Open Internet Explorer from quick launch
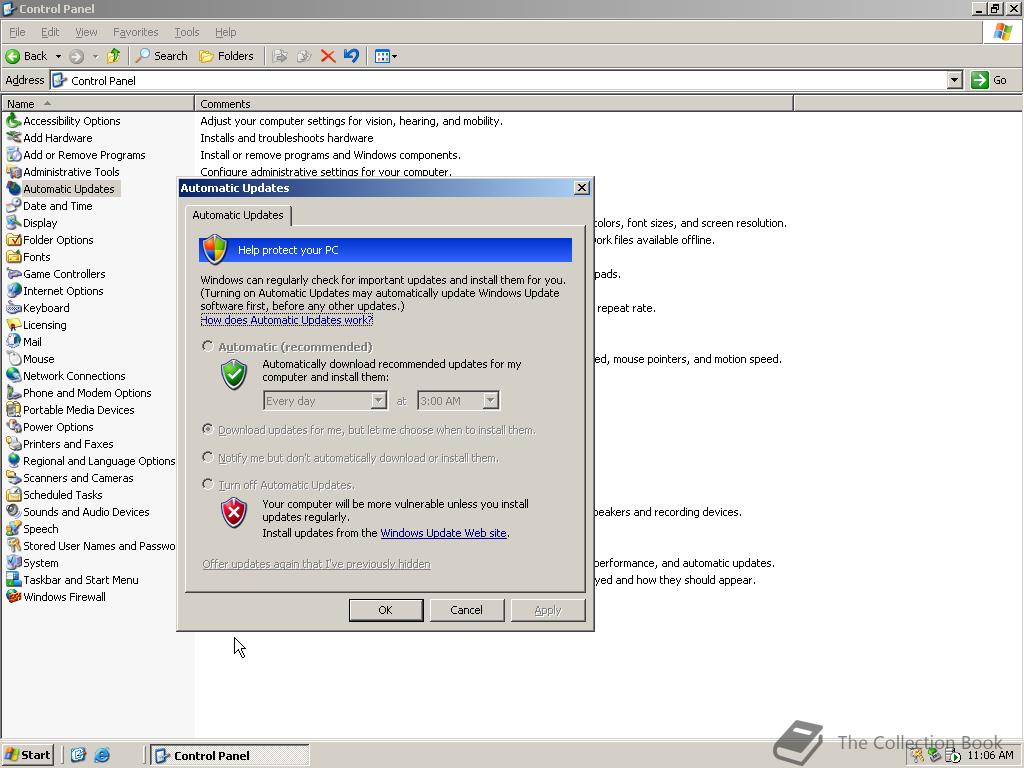 click(102, 755)
